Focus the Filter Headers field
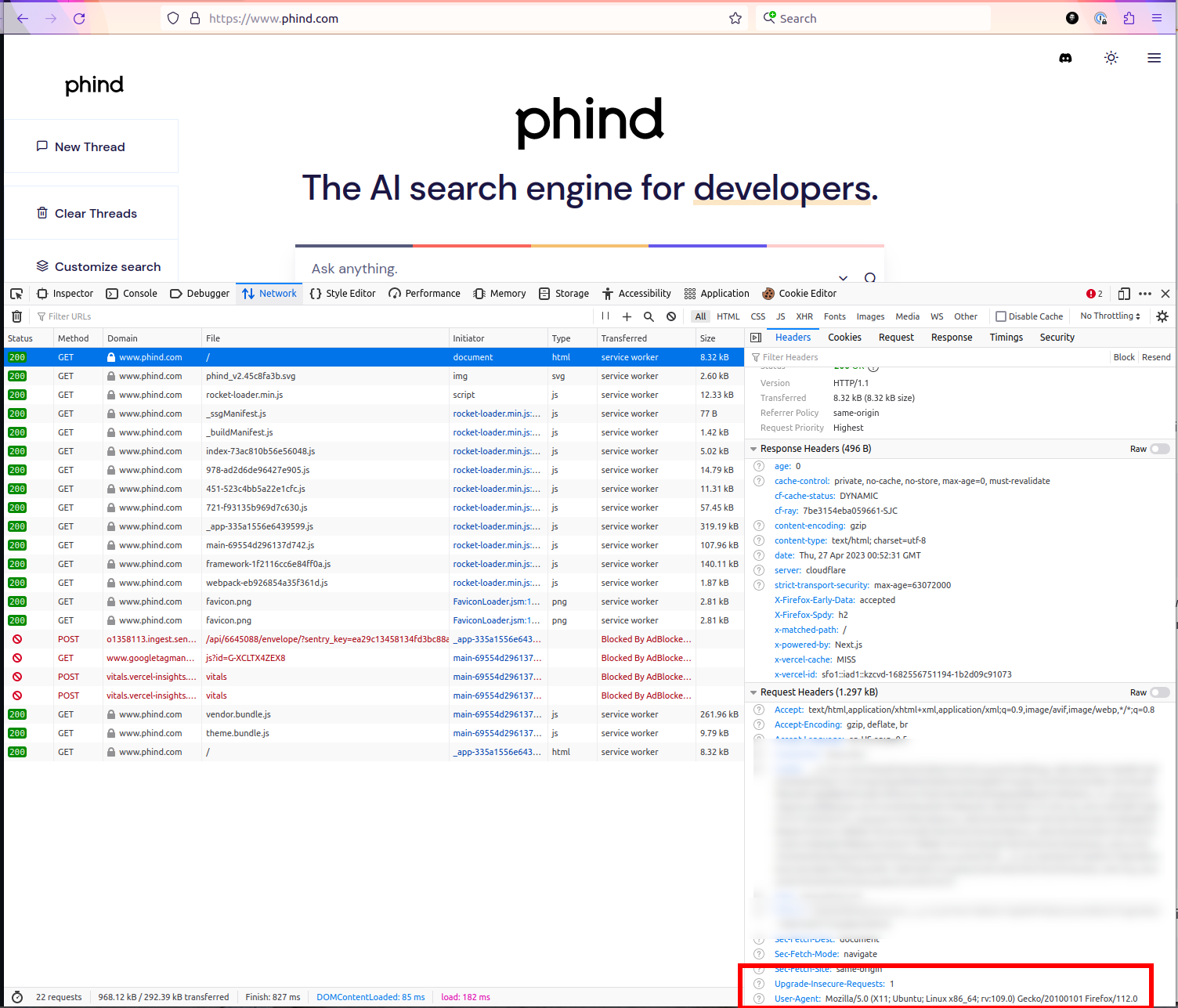Image resolution: width=1178 pixels, height=1008 pixels. coord(928,357)
